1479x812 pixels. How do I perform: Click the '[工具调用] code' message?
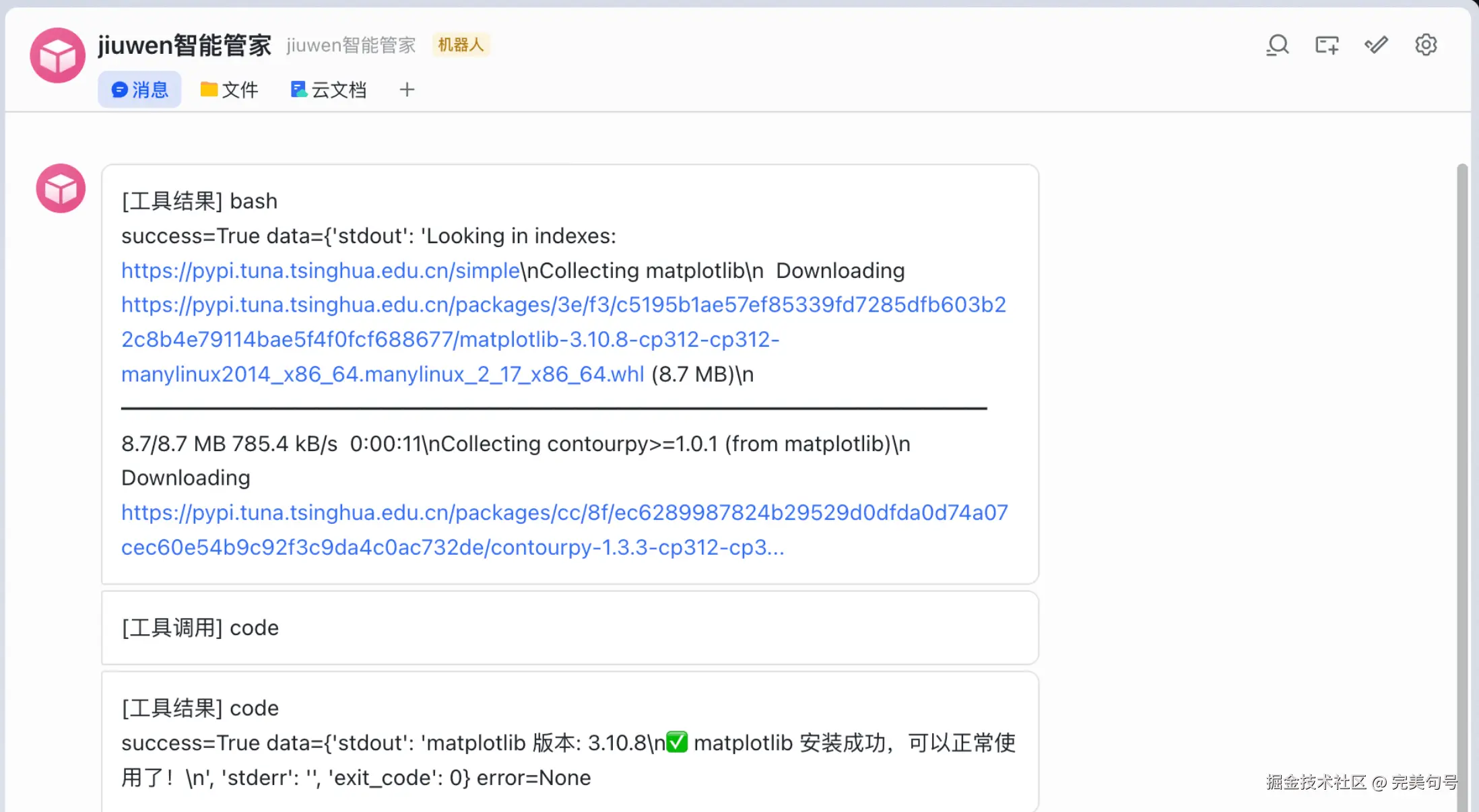[x=570, y=628]
